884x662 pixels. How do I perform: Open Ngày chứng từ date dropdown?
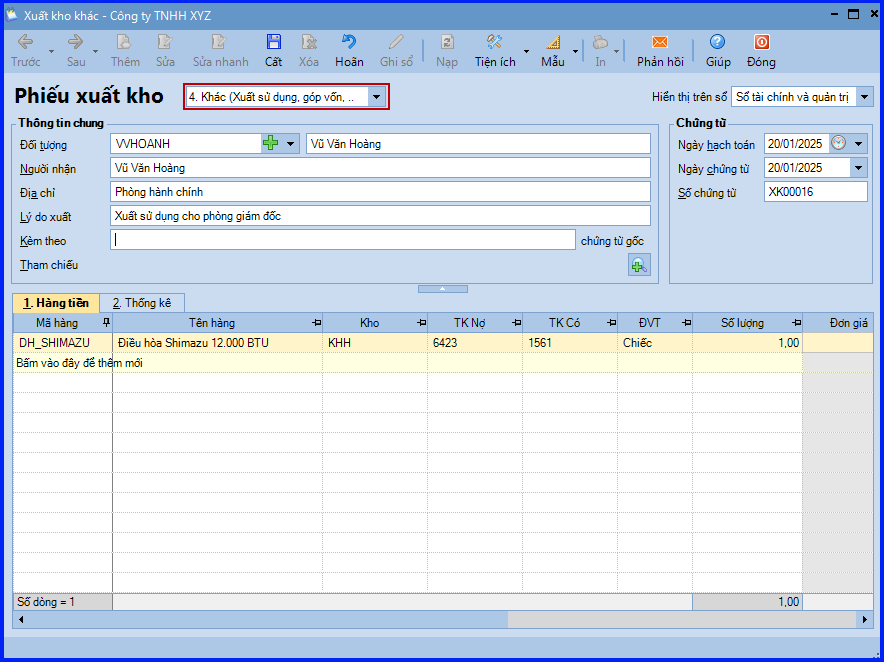(858, 167)
